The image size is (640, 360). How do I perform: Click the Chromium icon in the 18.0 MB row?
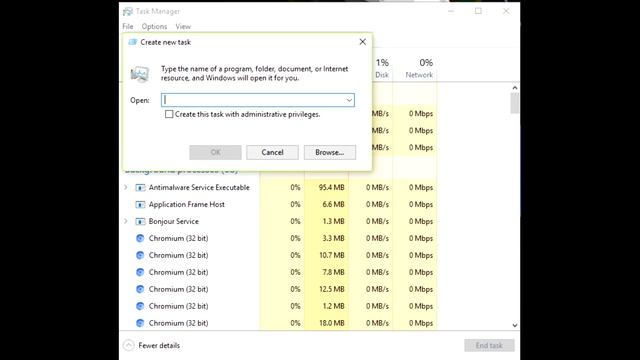140,323
